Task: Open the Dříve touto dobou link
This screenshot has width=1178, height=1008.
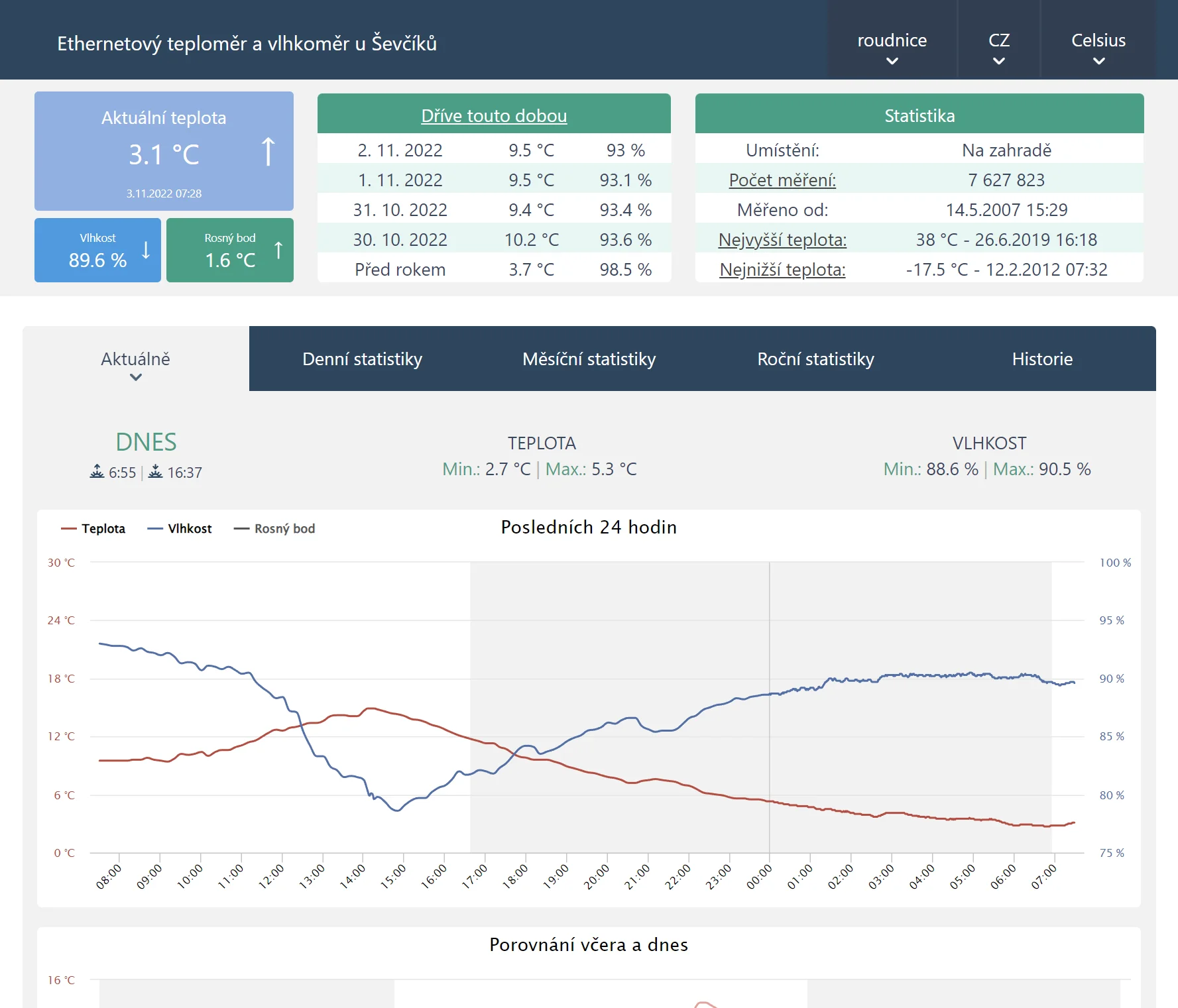Action: tap(494, 116)
